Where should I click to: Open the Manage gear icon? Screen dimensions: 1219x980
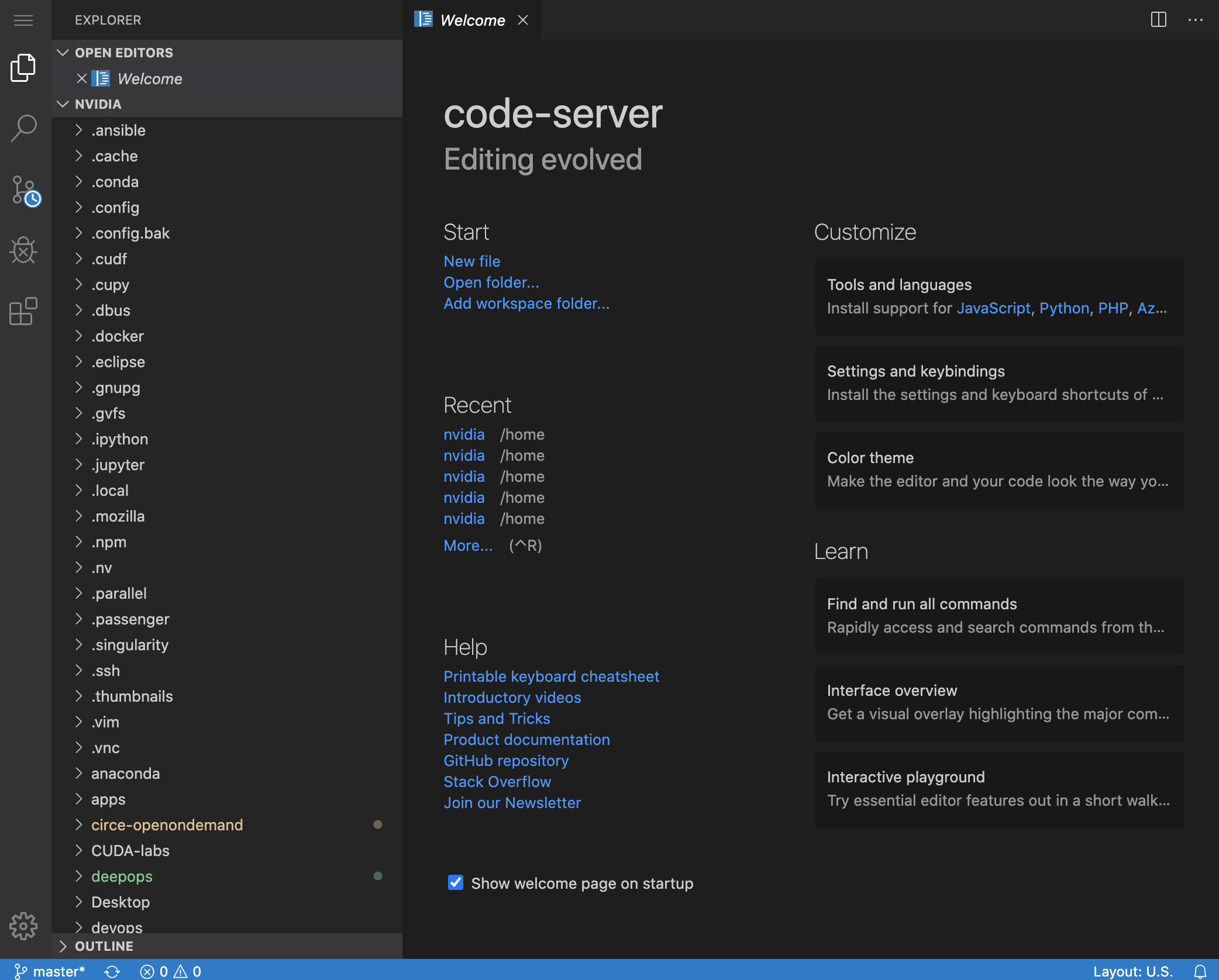(23, 926)
